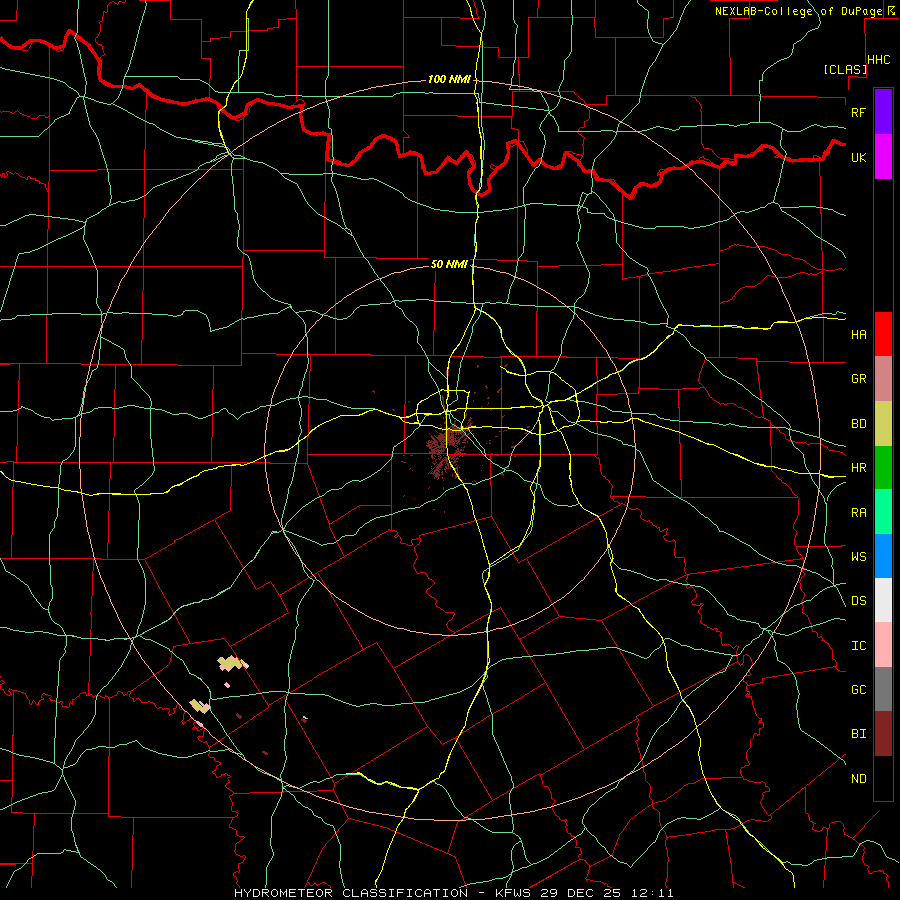Viewport: 900px width, 900px height.
Task: Click the red HA legend swatch
Action: tap(883, 334)
